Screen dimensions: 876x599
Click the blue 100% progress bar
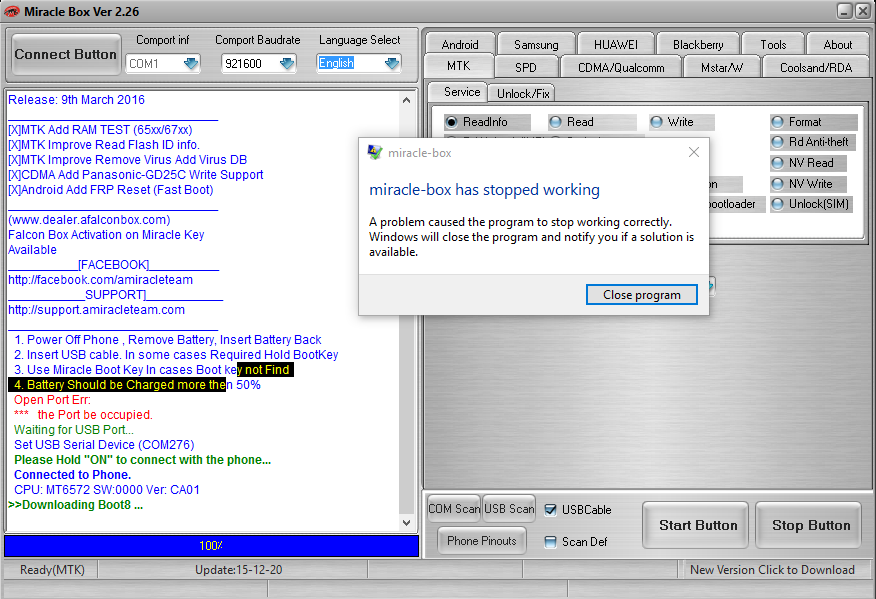coord(211,546)
